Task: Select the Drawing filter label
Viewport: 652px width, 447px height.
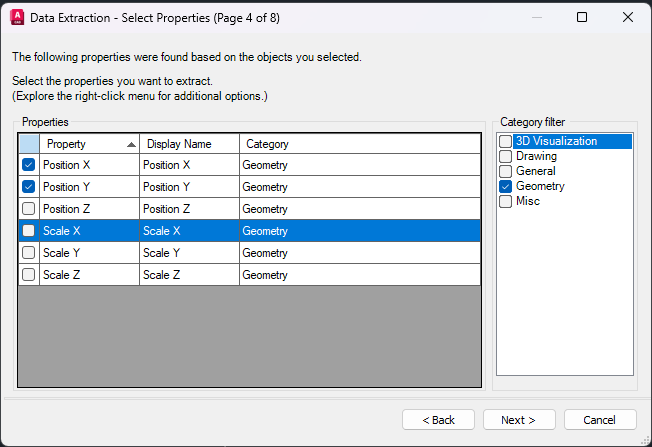Action: 536,156
